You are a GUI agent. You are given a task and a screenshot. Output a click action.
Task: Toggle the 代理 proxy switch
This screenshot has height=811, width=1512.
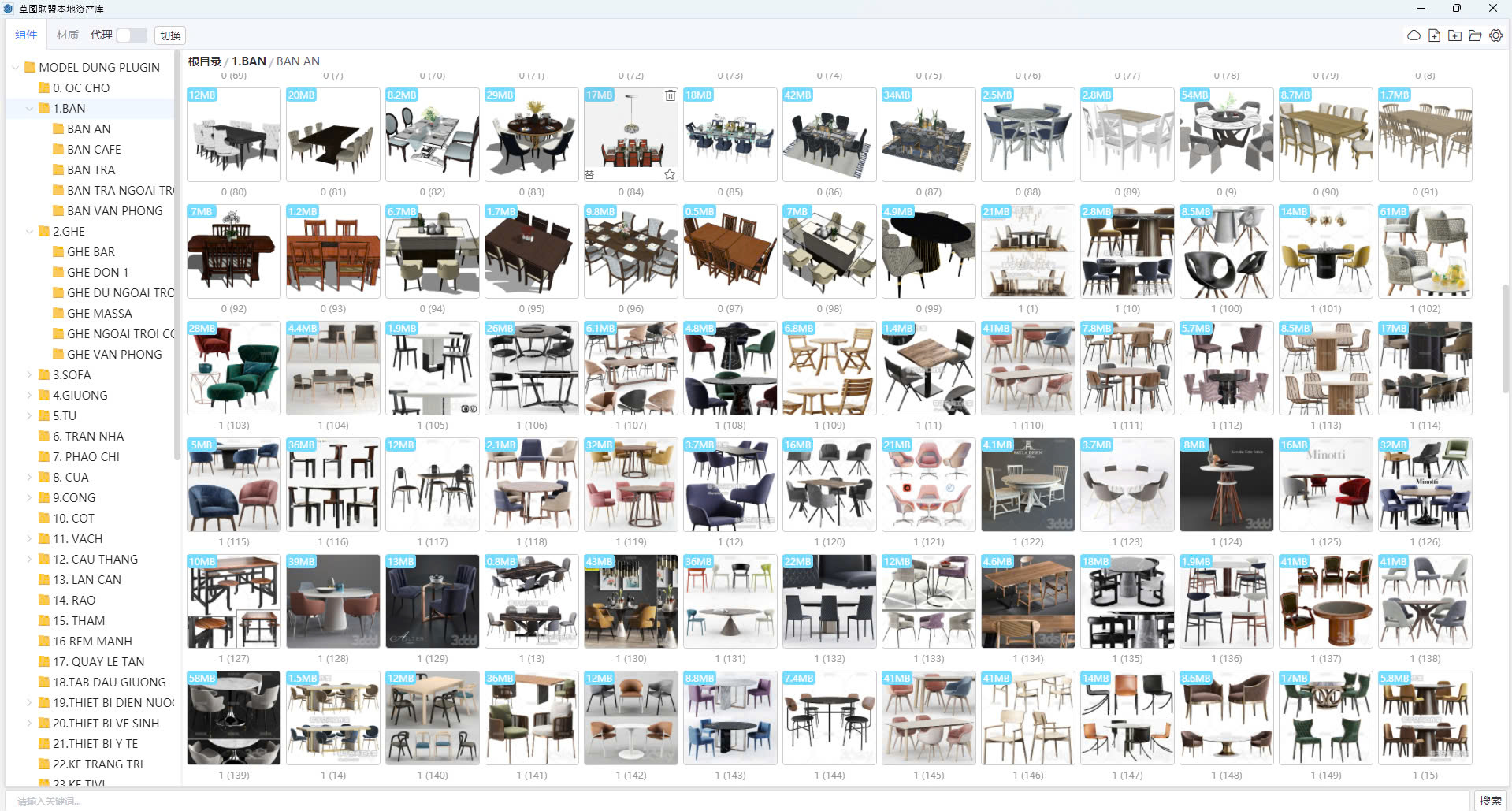pyautogui.click(x=132, y=35)
